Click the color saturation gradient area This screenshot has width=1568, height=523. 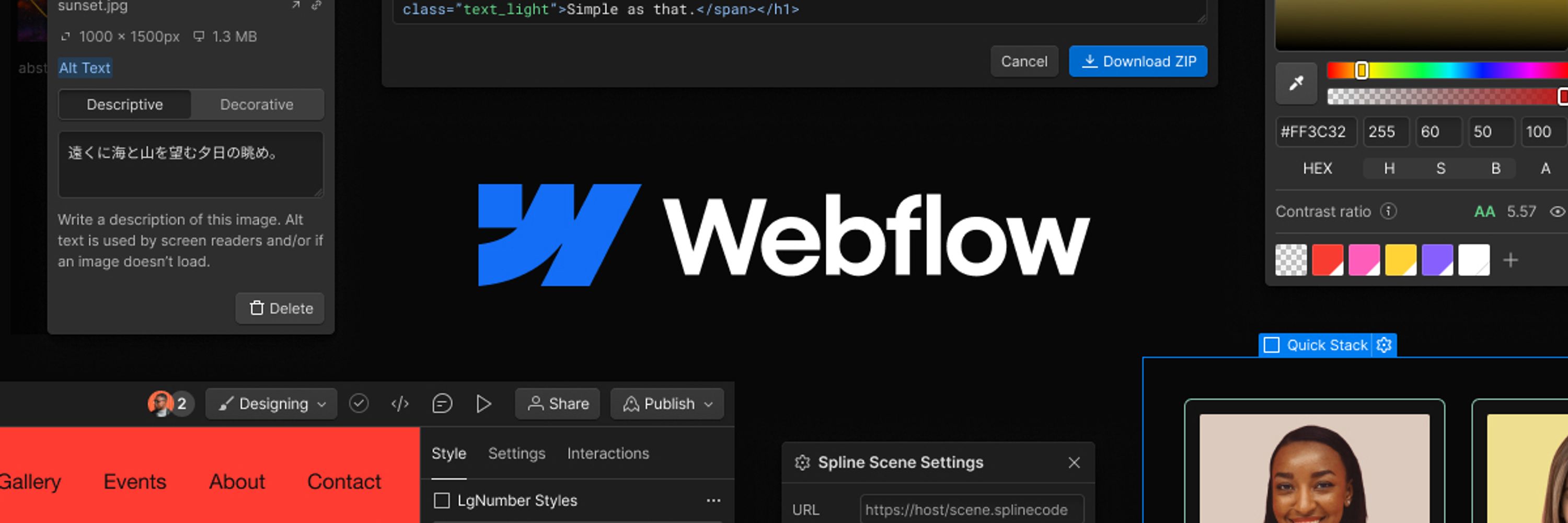pos(1421,25)
